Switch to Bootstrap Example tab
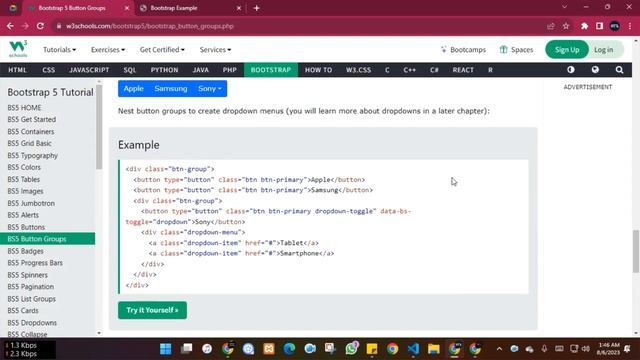 [190, 8]
